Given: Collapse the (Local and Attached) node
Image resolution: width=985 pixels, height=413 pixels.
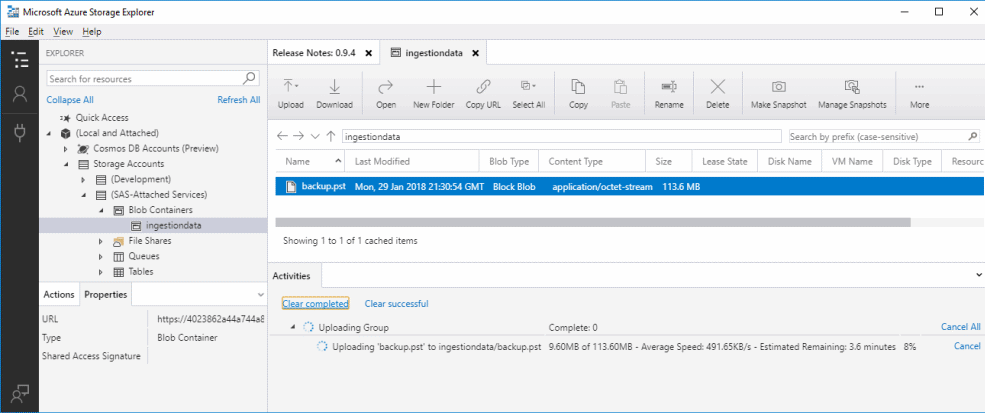Looking at the screenshot, I should 50,133.
